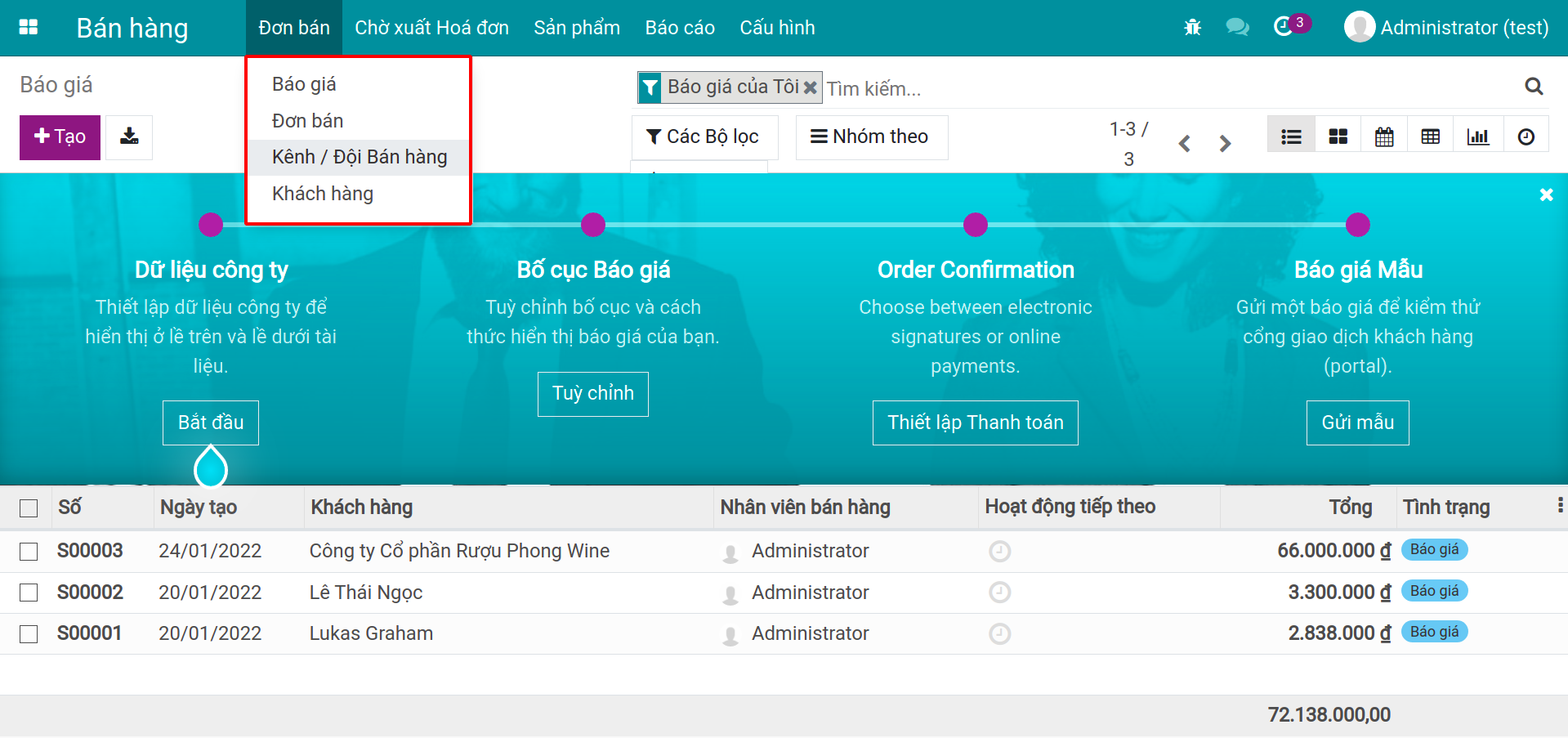1568x738 pixels.
Task: Click the debug bug icon
Action: tap(1192, 28)
